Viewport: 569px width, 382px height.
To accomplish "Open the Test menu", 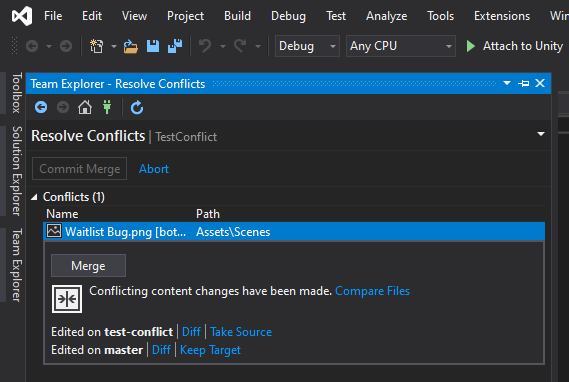I will tap(336, 16).
